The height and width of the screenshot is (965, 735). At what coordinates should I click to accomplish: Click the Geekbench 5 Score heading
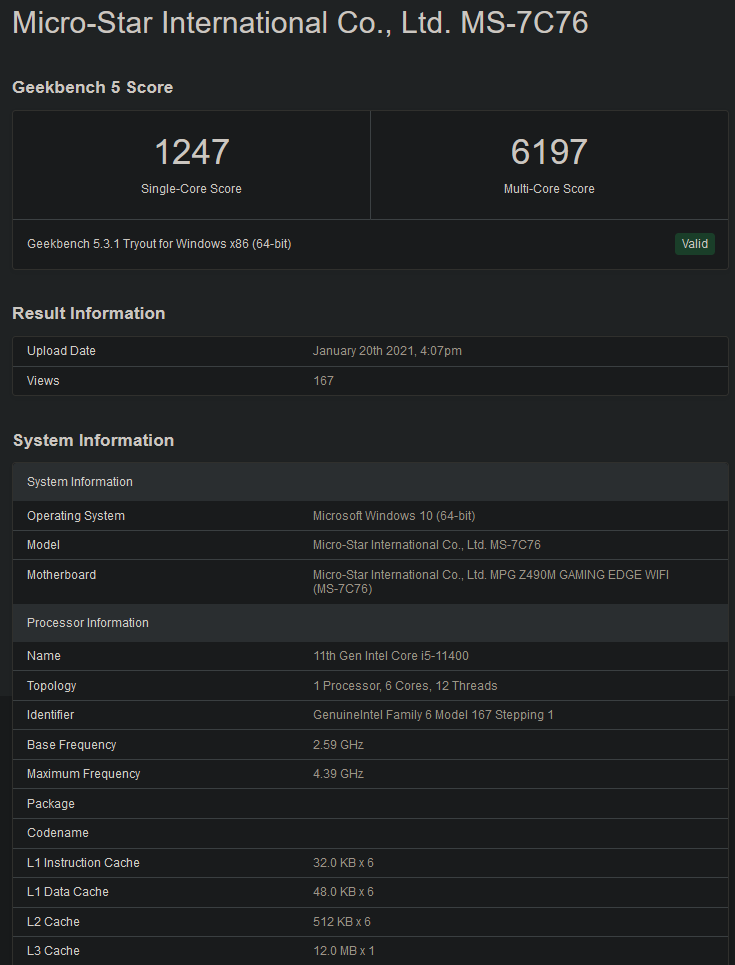pyautogui.click(x=92, y=87)
